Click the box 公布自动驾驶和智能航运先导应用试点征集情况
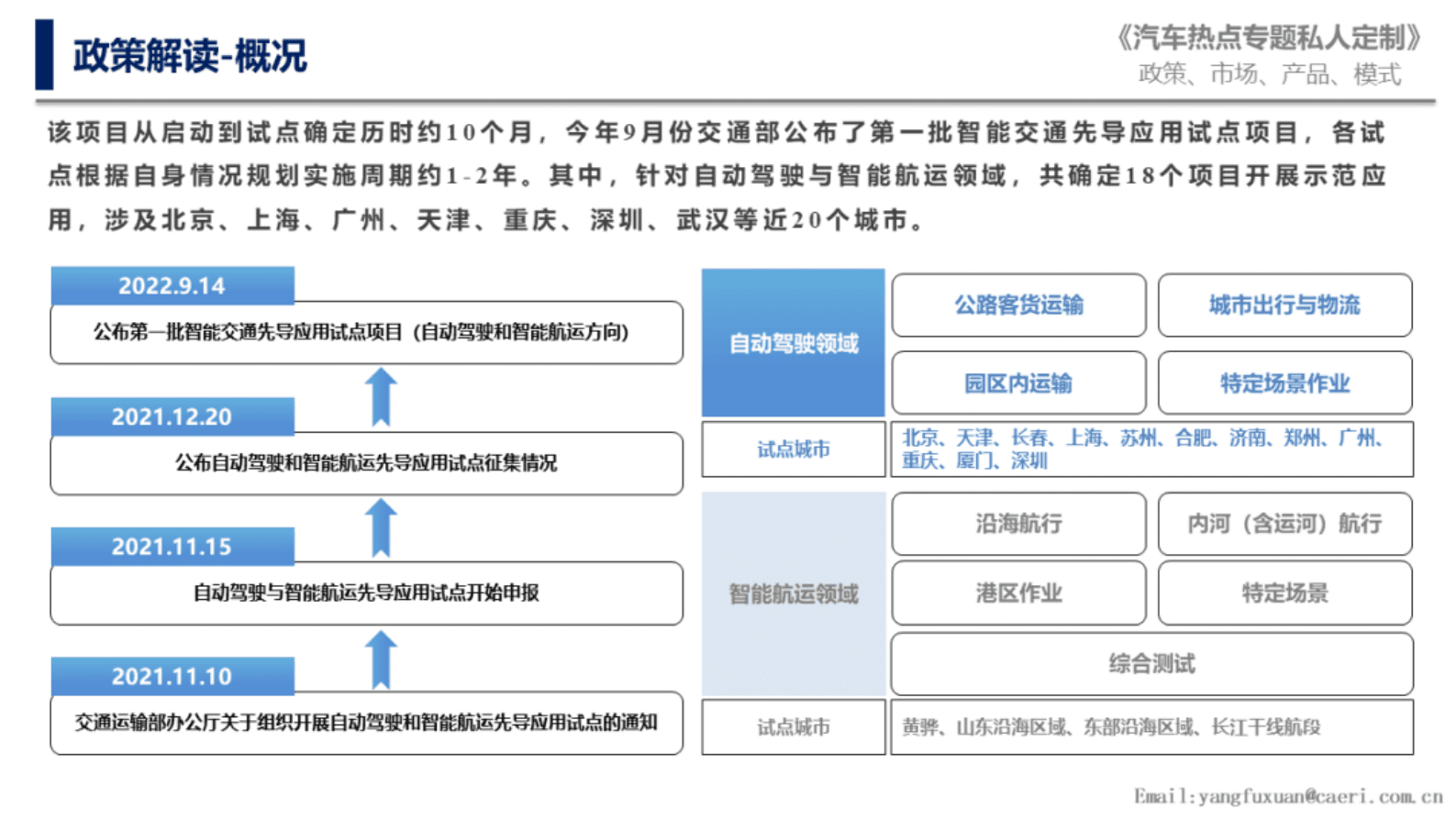The width and height of the screenshot is (1456, 820). coord(366,463)
